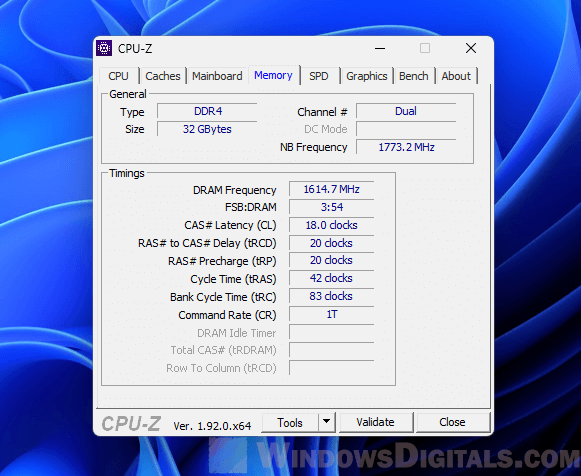
Task: Click the CPU-Z logo at bottom left
Action: (x=131, y=423)
